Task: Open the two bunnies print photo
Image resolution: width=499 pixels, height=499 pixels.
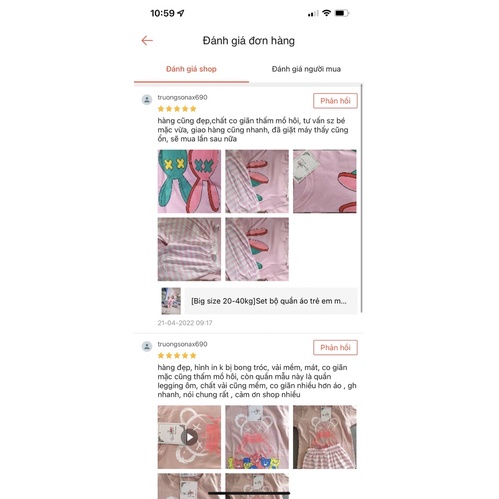Action: (x=189, y=181)
